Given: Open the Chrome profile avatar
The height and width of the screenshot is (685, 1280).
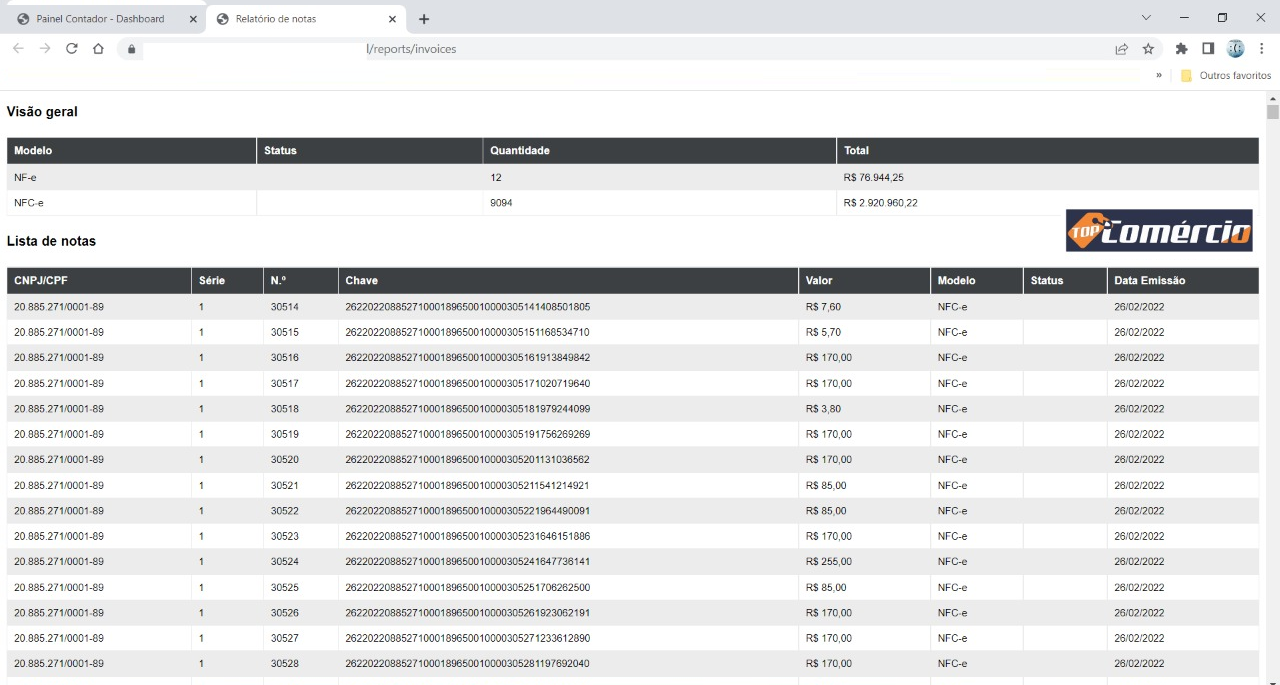Looking at the screenshot, I should [x=1235, y=49].
